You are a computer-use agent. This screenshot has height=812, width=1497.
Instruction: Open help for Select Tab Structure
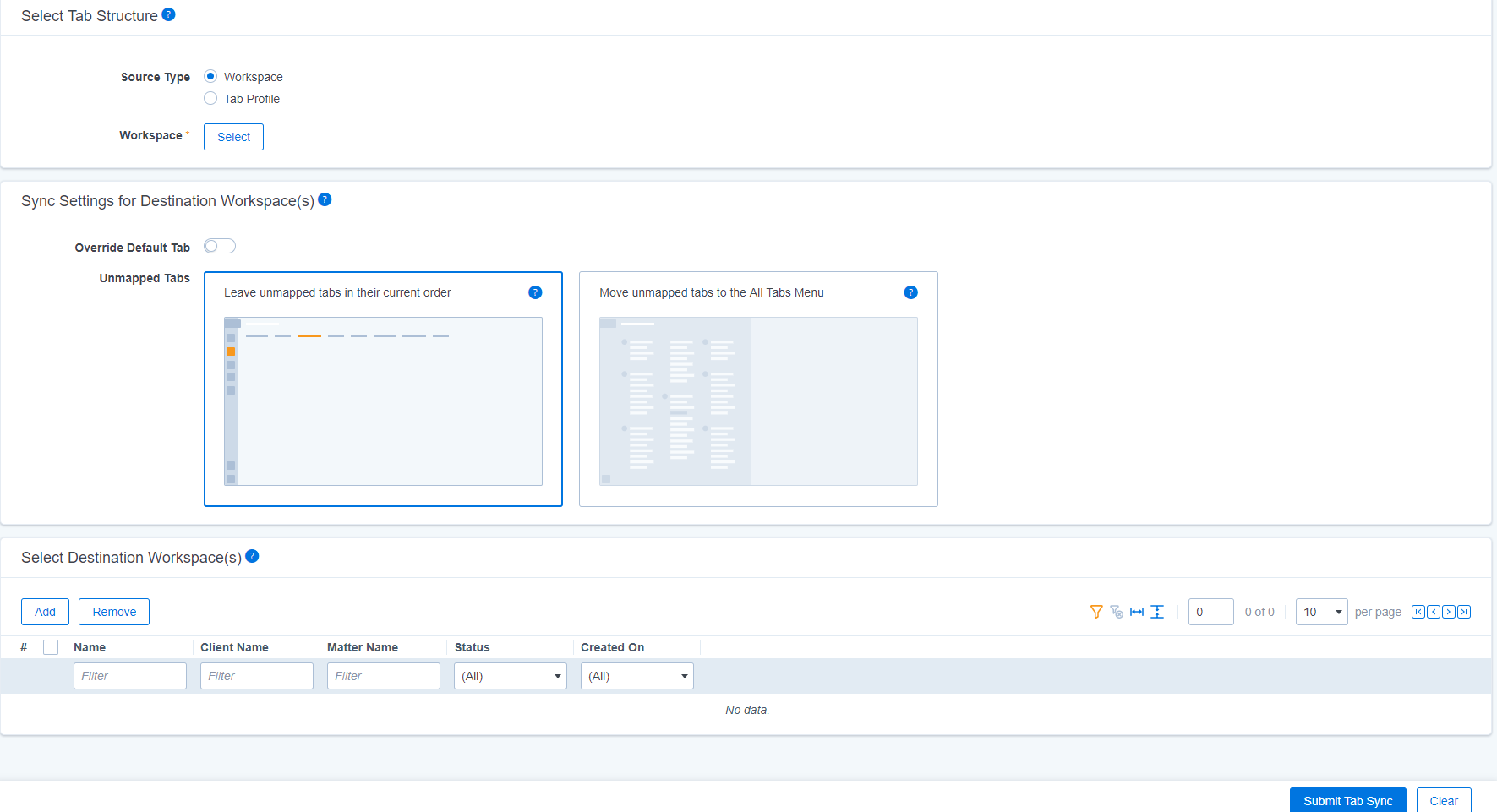[x=168, y=14]
